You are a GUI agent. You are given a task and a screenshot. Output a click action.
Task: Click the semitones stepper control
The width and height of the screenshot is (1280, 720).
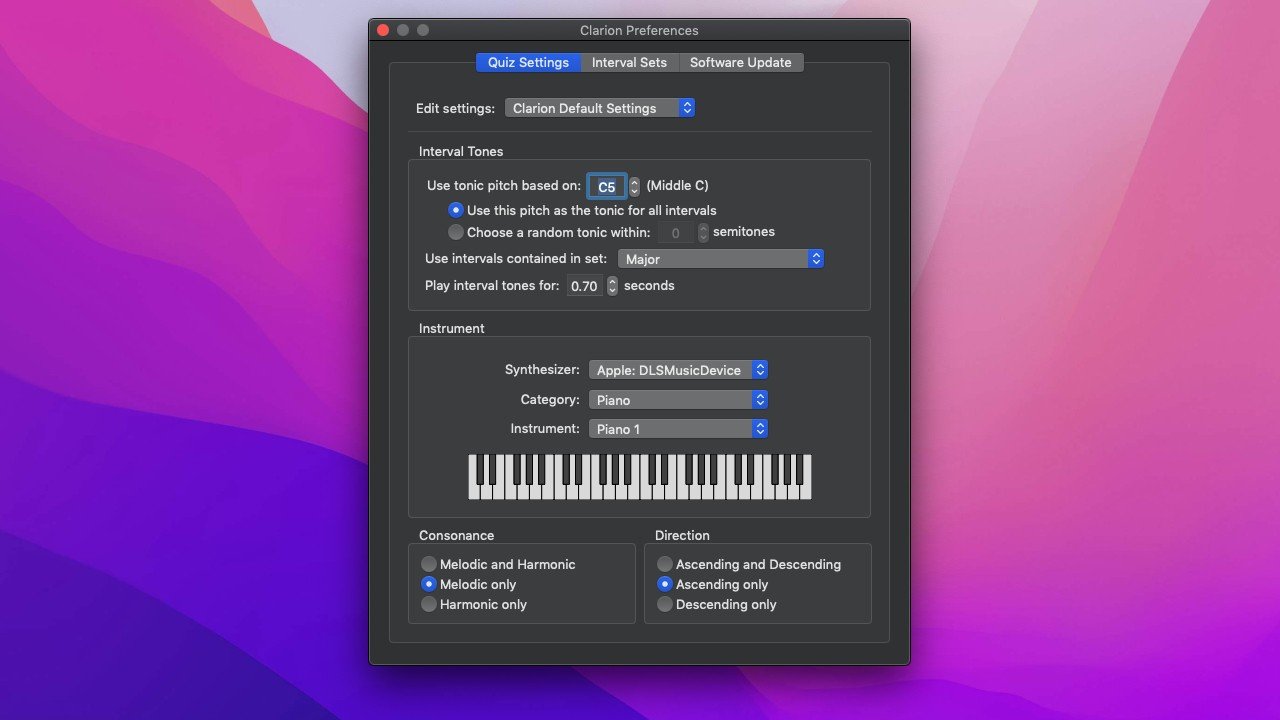click(x=703, y=233)
